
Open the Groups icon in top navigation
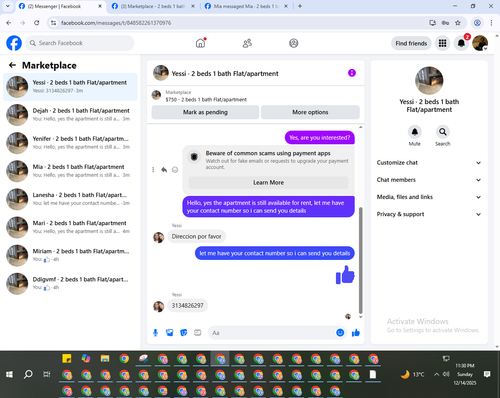(293, 43)
